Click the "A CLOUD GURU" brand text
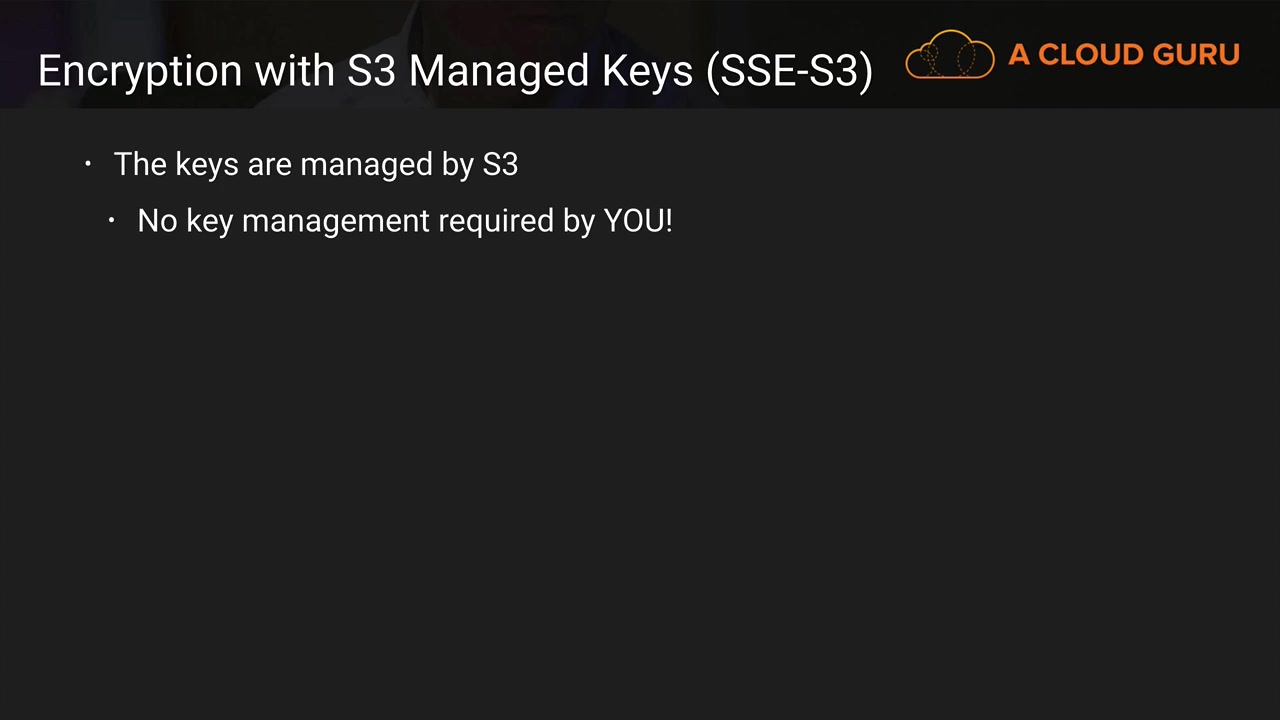 click(x=1123, y=55)
